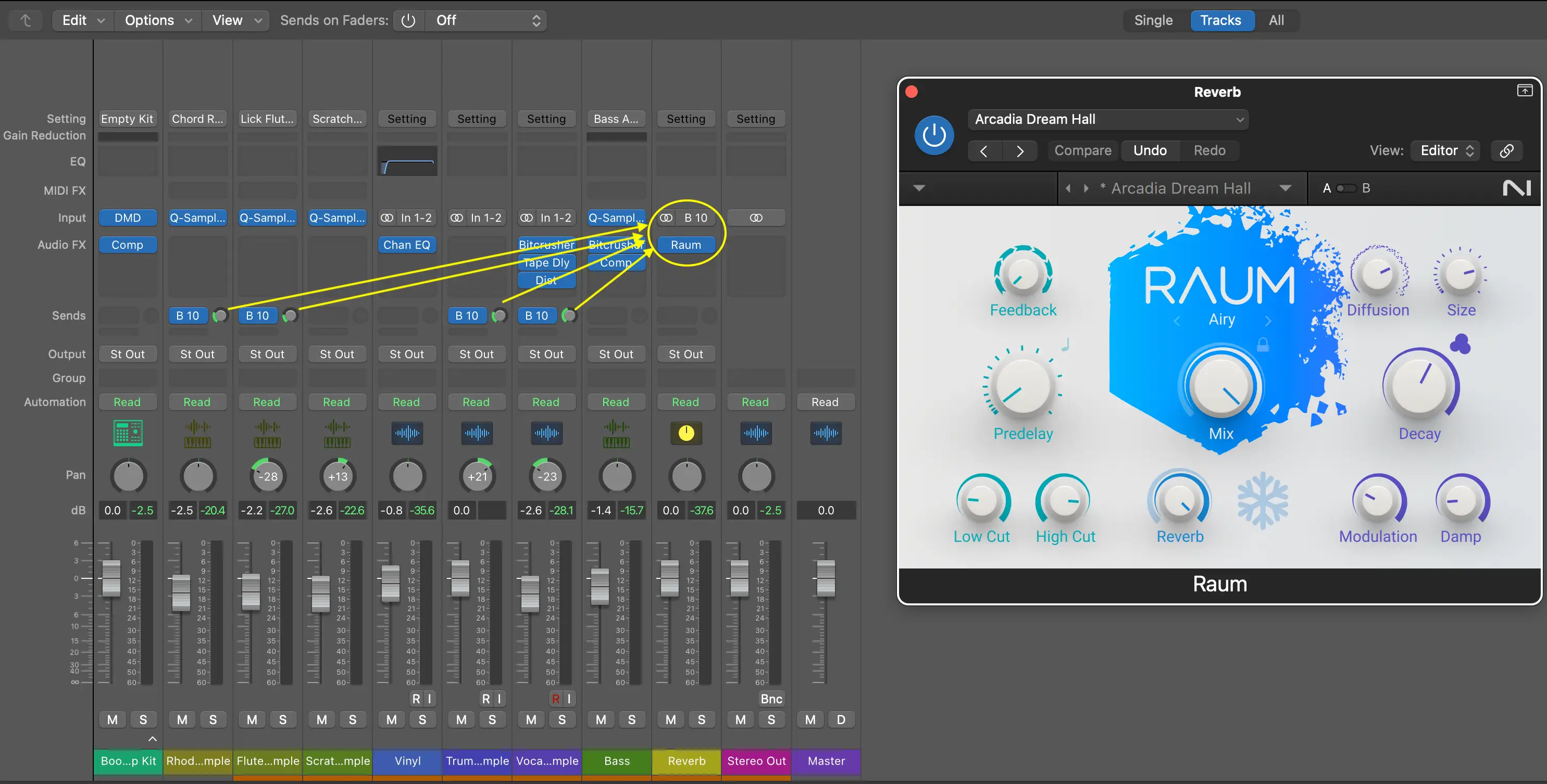
Task: Click the mixer back arrow icon
Action: pyautogui.click(x=26, y=20)
